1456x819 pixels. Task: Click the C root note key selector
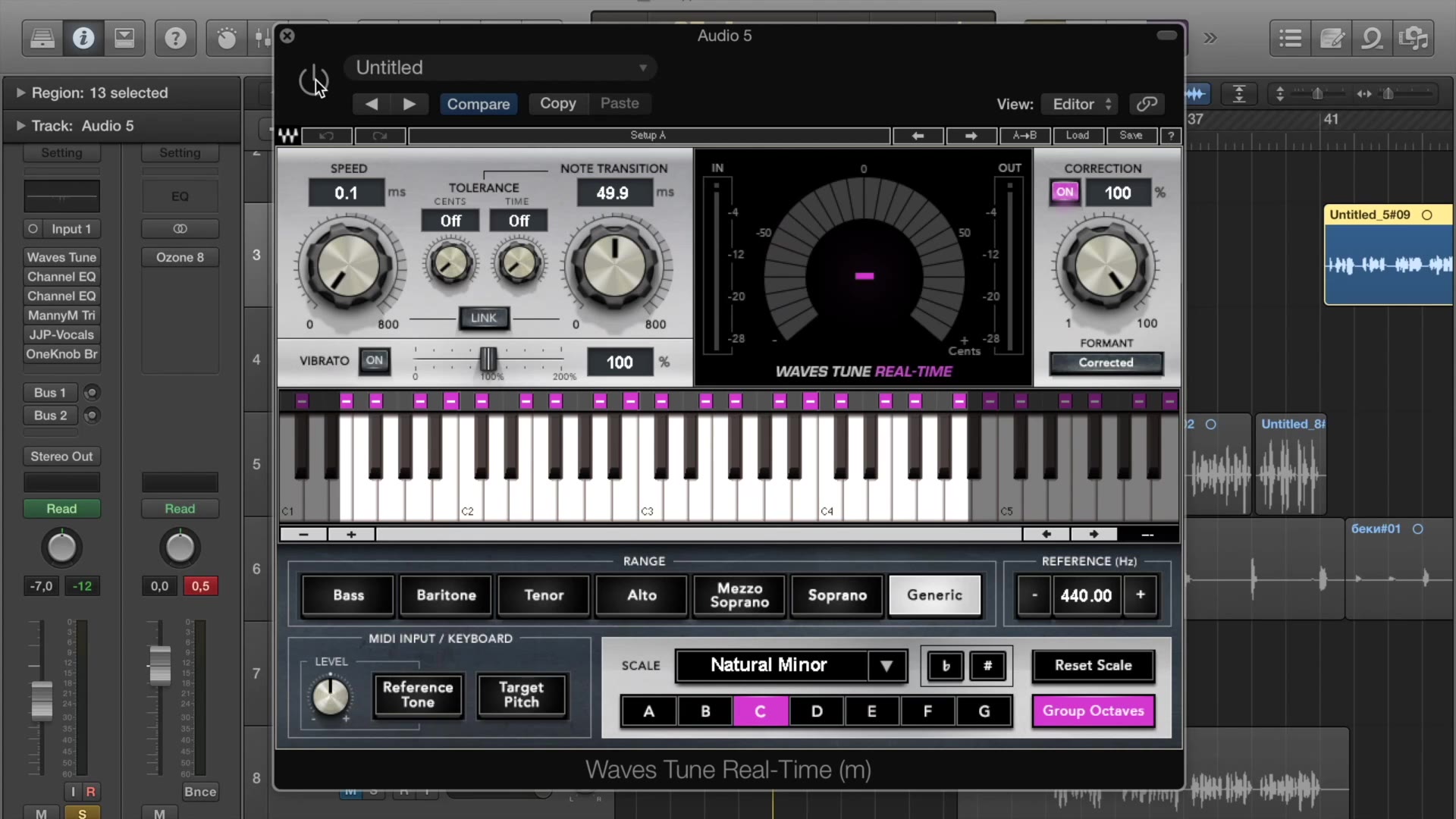click(759, 711)
